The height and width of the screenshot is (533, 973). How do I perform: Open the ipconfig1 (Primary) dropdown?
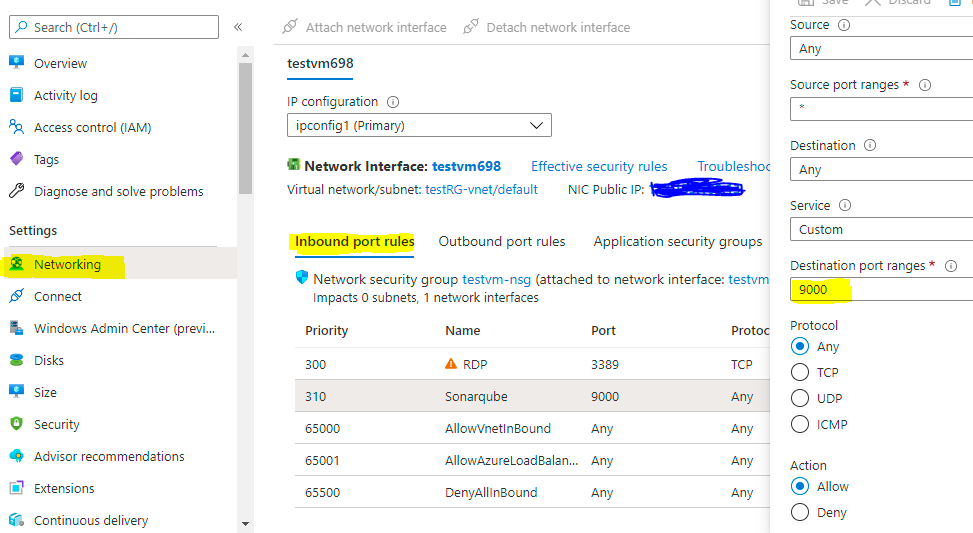418,126
